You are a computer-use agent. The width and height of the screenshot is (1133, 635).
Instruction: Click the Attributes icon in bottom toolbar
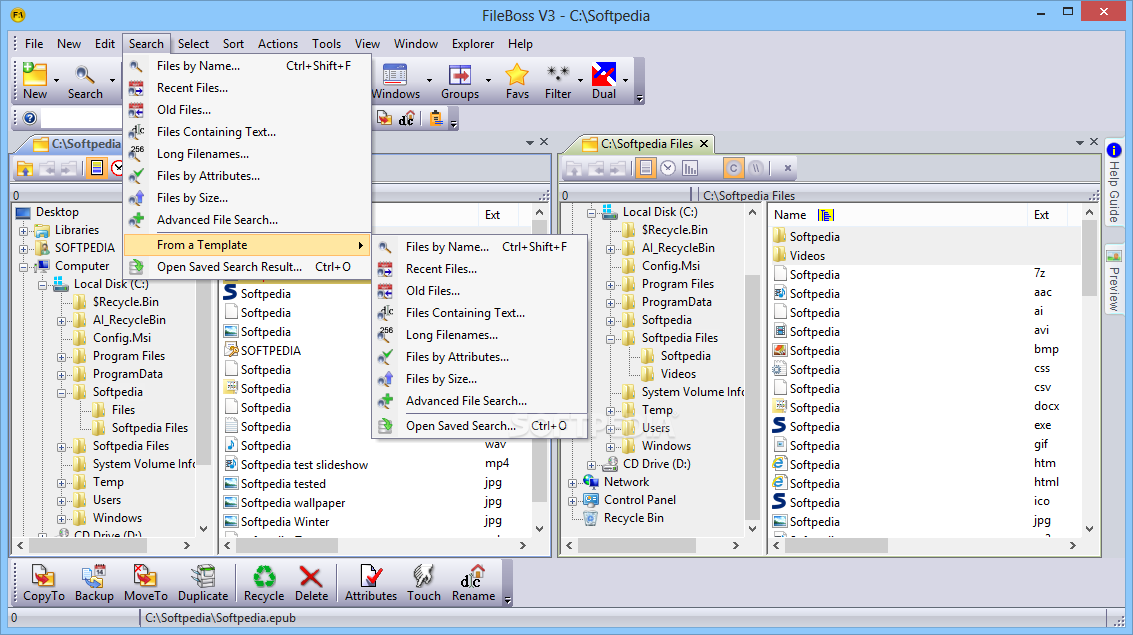click(x=371, y=576)
